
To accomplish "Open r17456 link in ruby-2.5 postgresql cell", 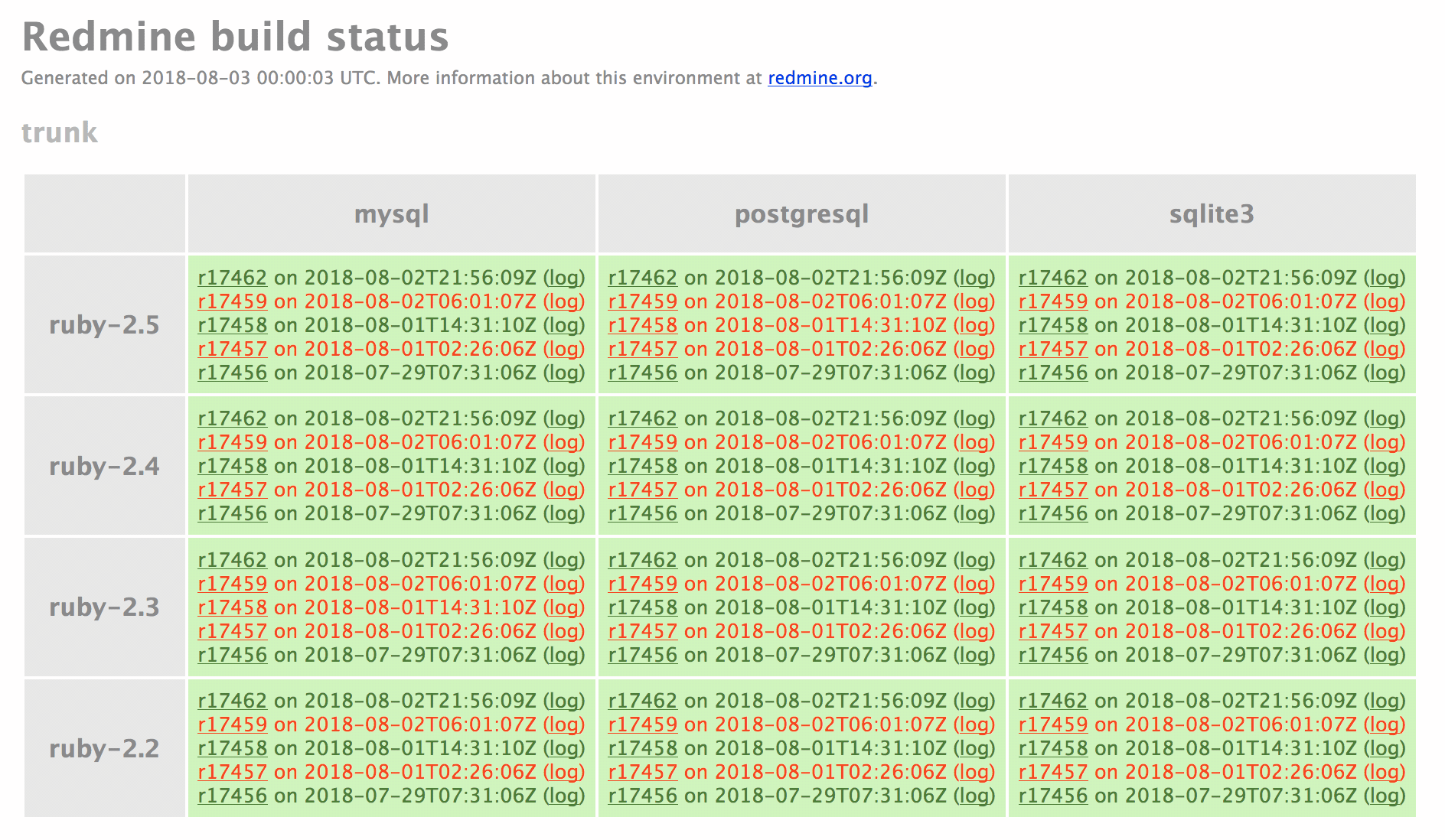I will click(x=643, y=373).
